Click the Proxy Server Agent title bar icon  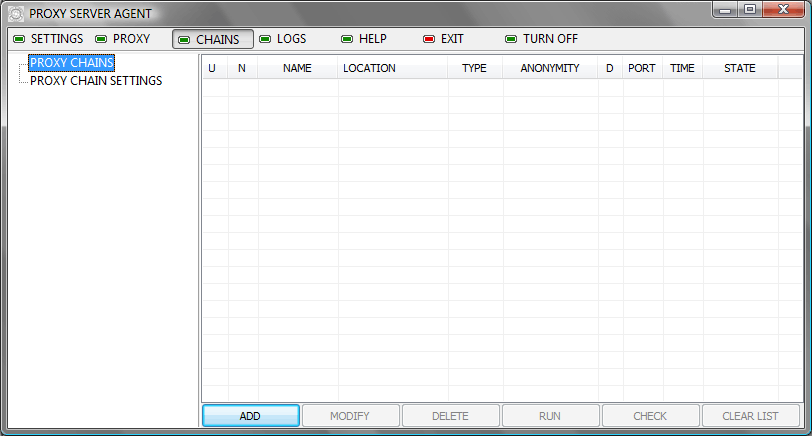tap(17, 14)
